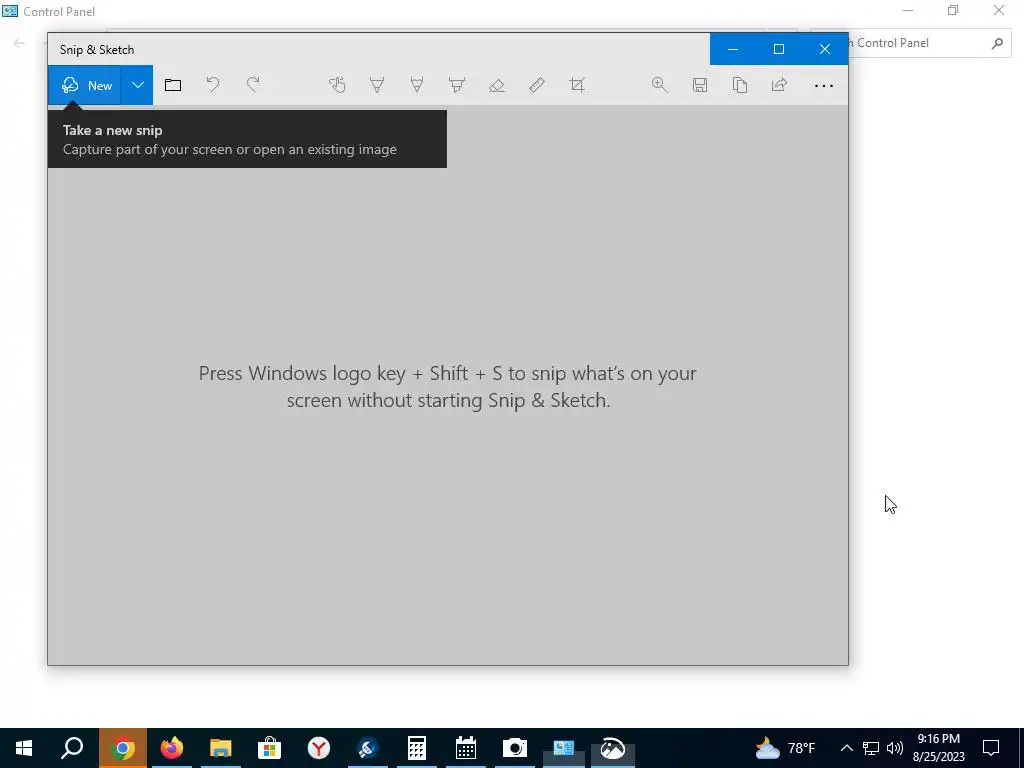Restore down the Control Panel window
The image size is (1024, 768).
pyautogui.click(x=953, y=10)
